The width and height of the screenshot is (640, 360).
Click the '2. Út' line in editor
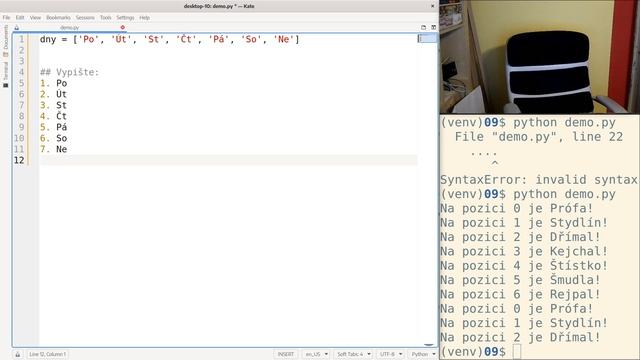tap(53, 94)
